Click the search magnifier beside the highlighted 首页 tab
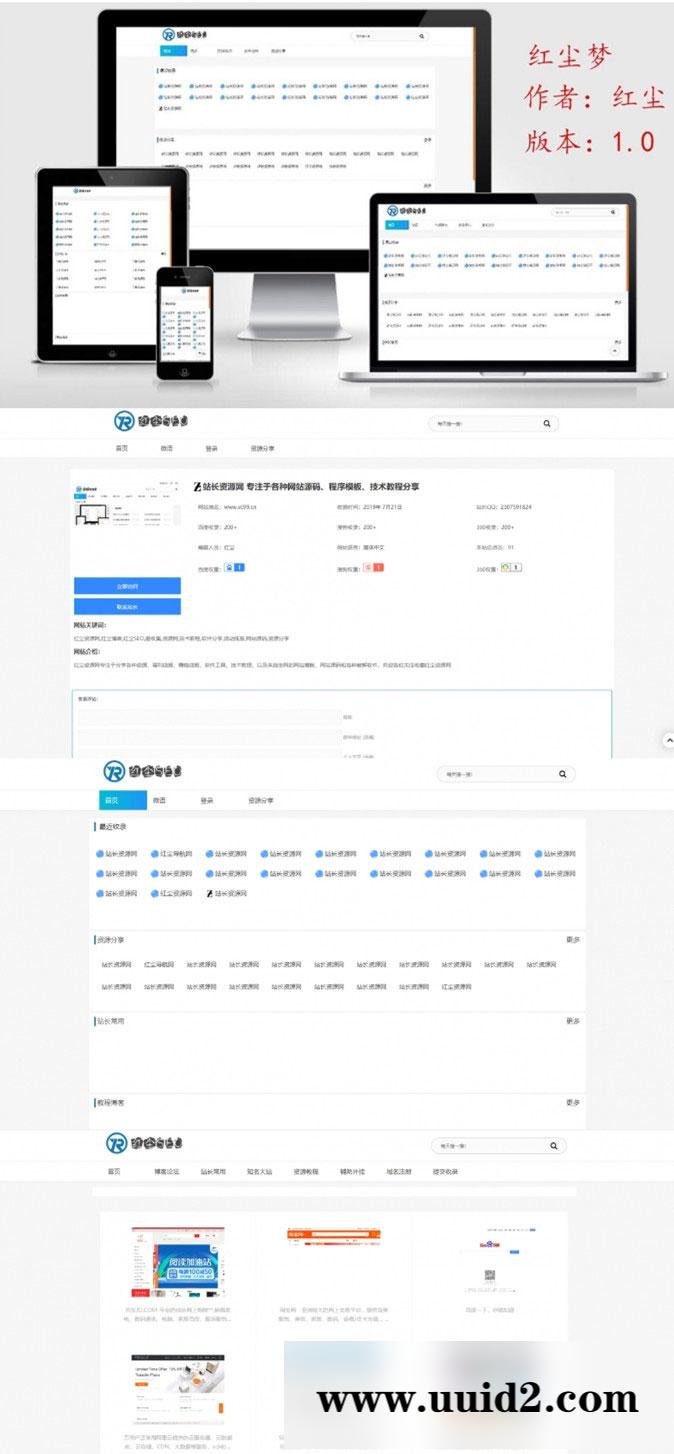The height and width of the screenshot is (1454, 674). point(562,773)
